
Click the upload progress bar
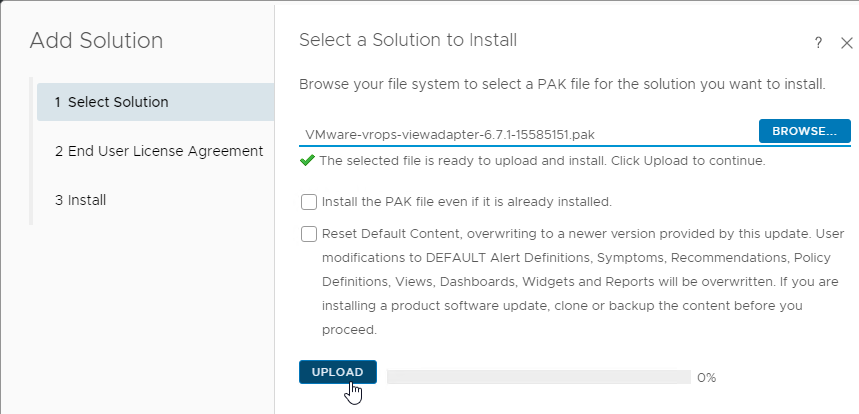click(x=539, y=377)
